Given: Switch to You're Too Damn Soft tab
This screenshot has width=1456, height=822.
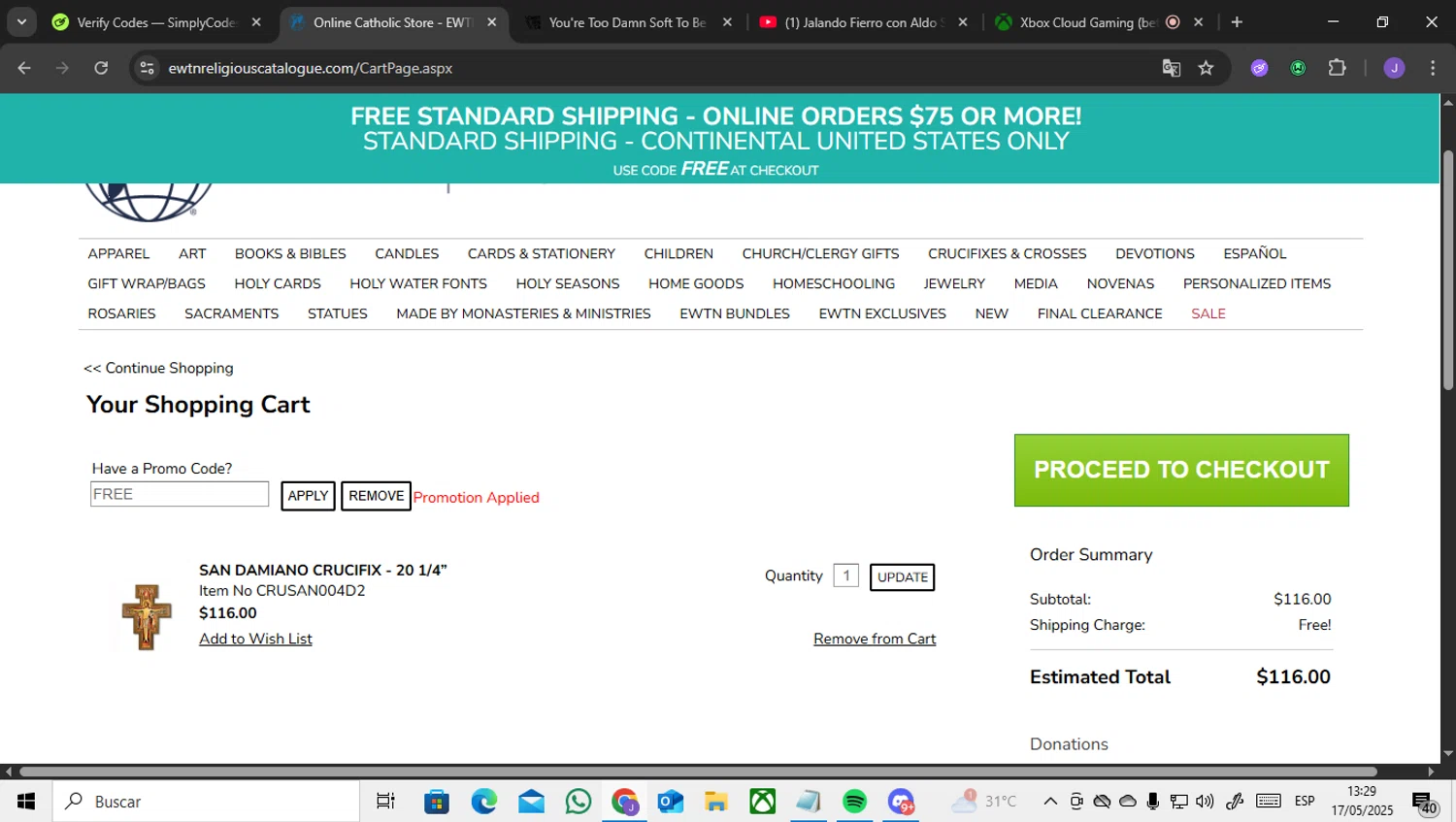Looking at the screenshot, I should point(627,21).
